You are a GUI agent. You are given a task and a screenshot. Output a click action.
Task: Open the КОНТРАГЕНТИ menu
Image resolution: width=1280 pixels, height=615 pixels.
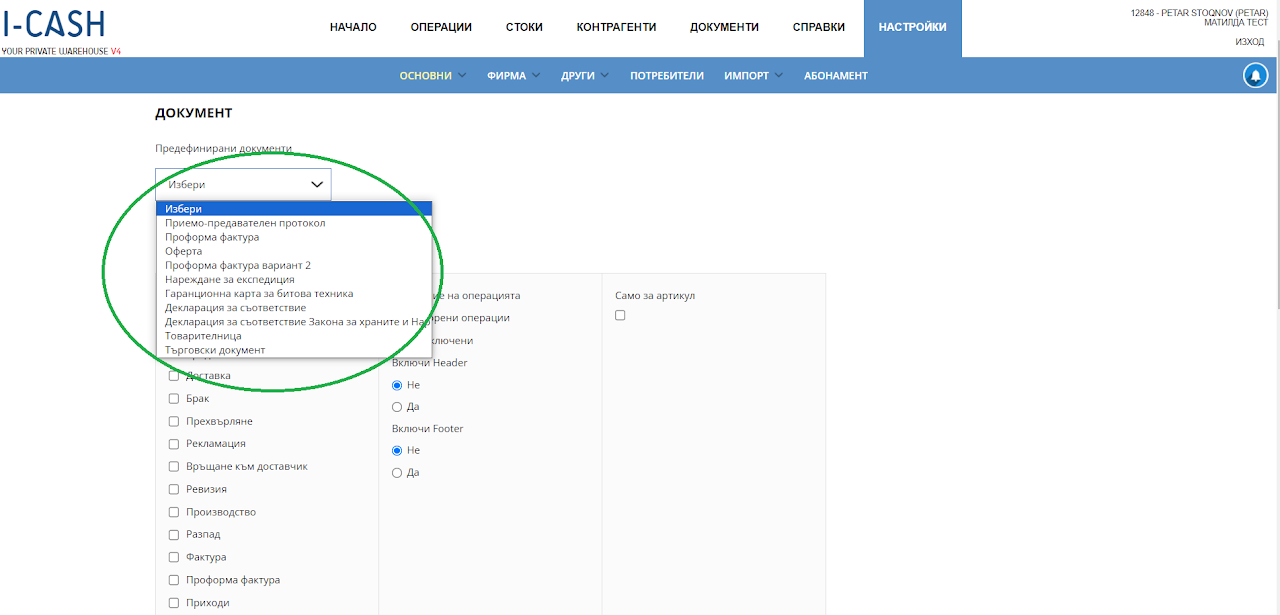[x=616, y=27]
